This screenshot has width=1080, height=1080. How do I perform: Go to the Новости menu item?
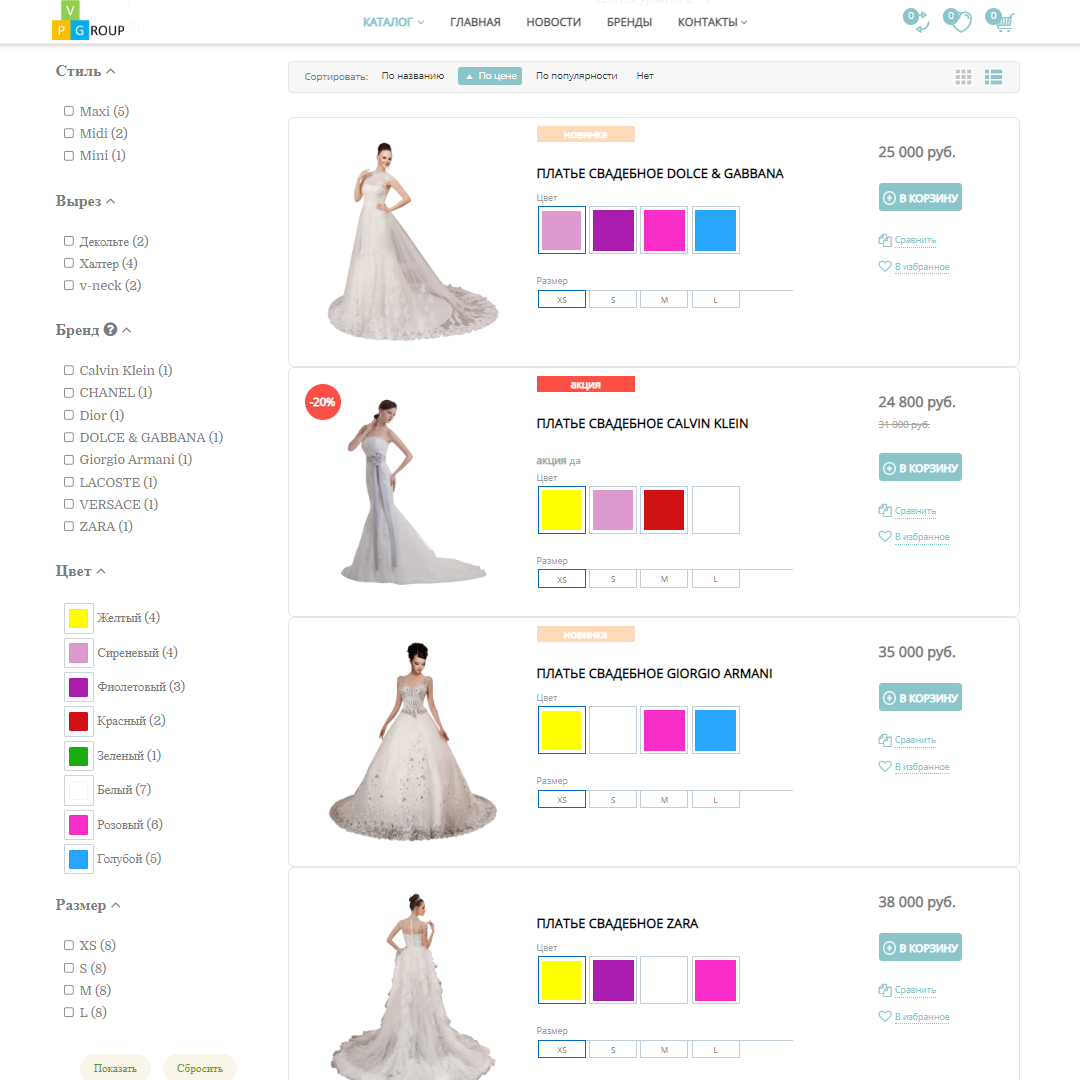(553, 22)
